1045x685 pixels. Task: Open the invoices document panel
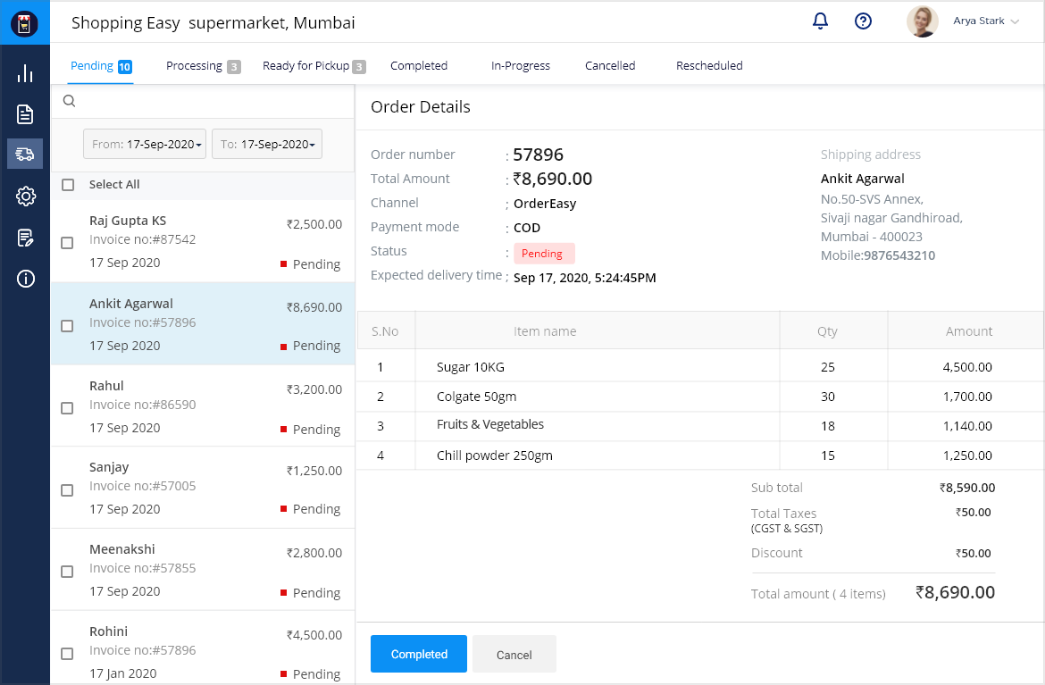point(25,114)
